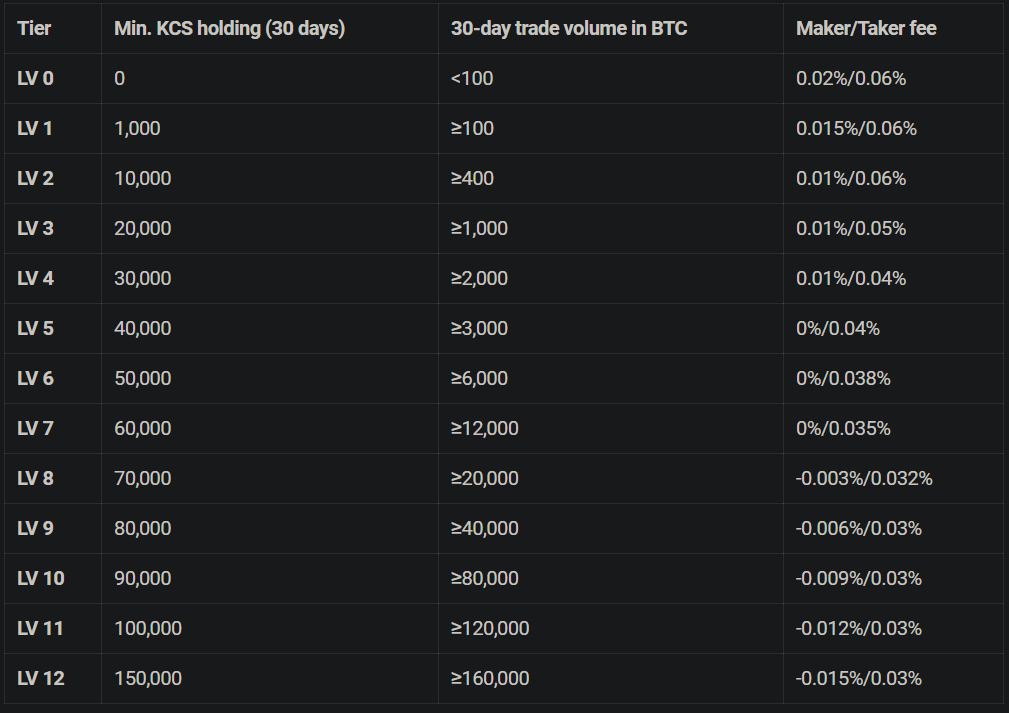Click the -0.015%/0.03% fee cell

coord(859,678)
